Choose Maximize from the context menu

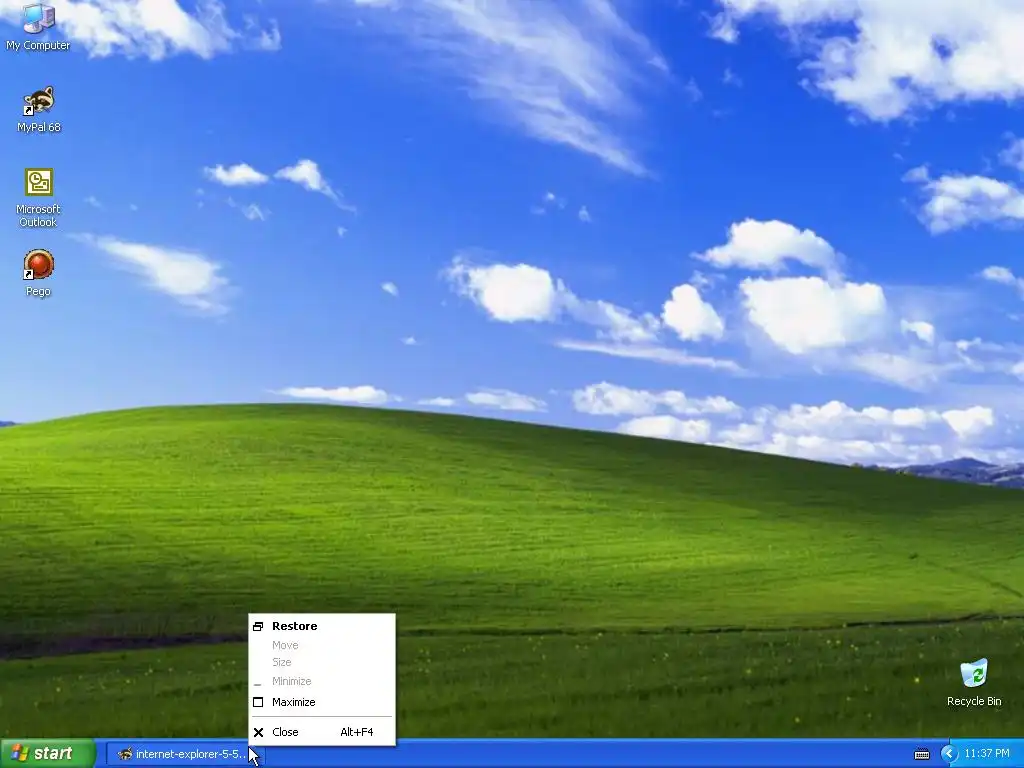click(322, 702)
